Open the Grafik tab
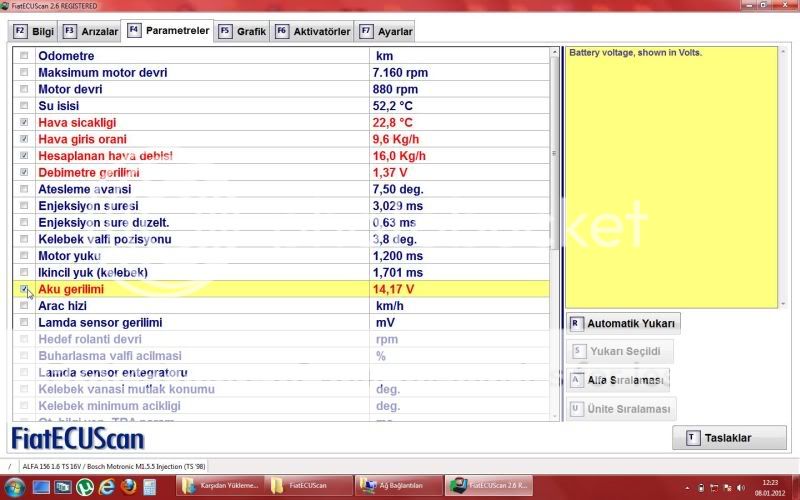 [x=242, y=32]
